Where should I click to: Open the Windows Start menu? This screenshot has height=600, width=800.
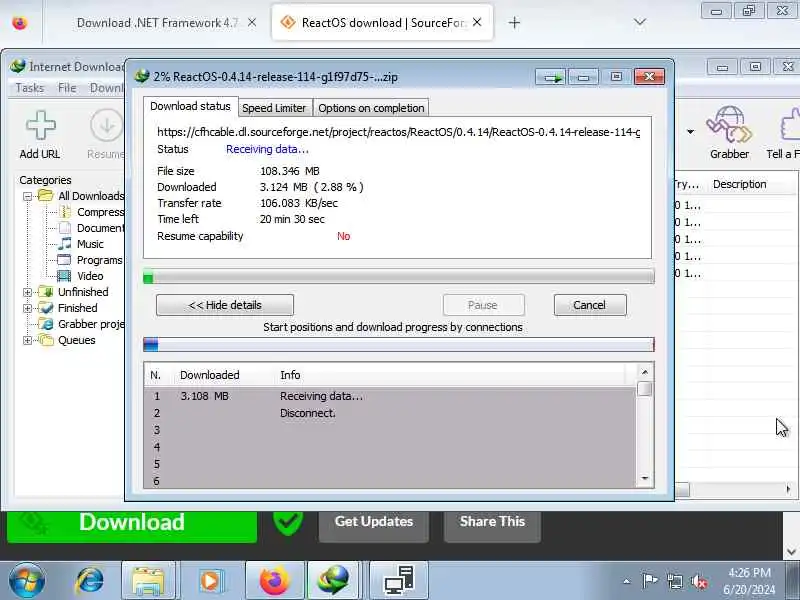click(27, 581)
